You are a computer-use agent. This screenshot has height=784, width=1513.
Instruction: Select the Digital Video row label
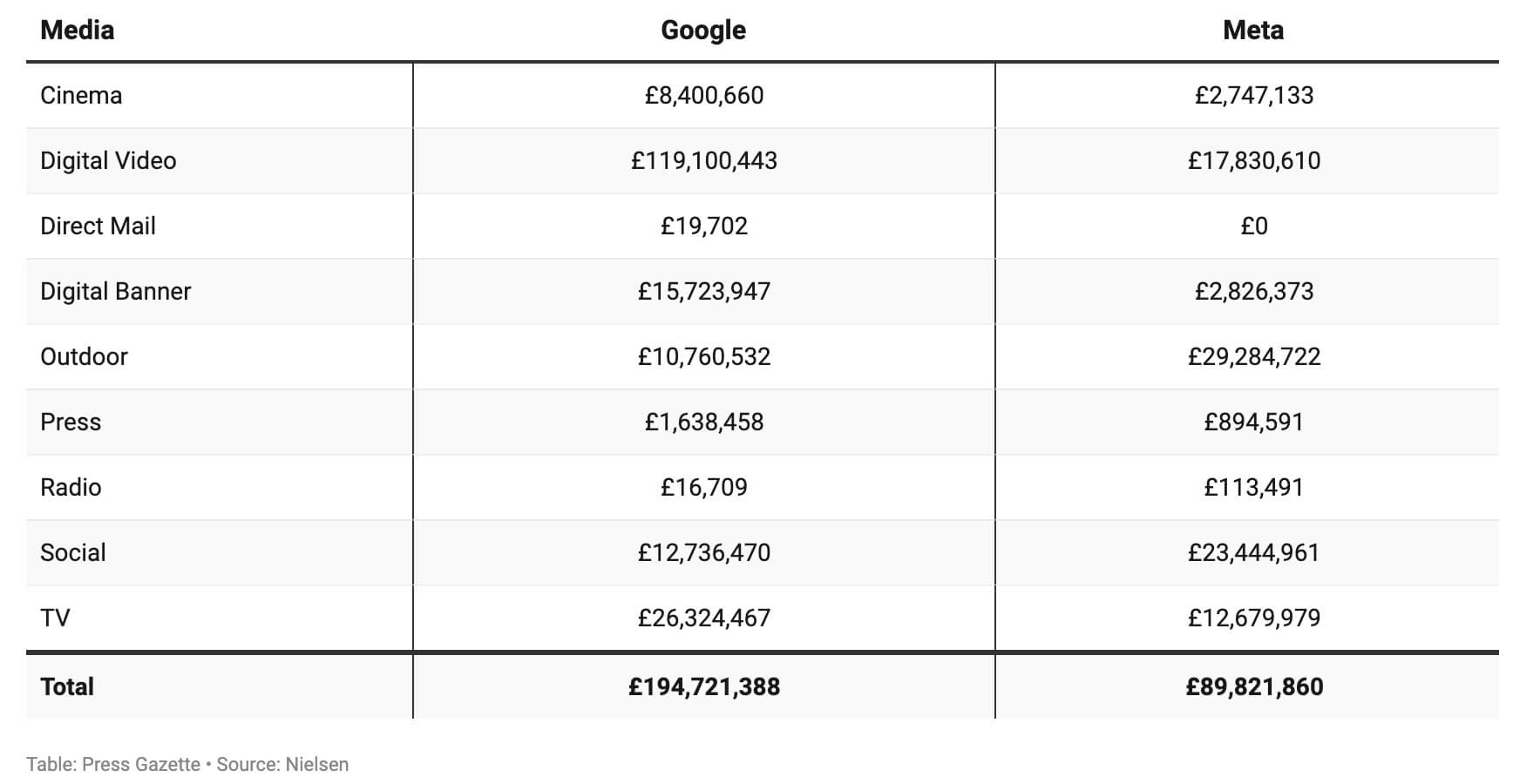pyautogui.click(x=108, y=160)
